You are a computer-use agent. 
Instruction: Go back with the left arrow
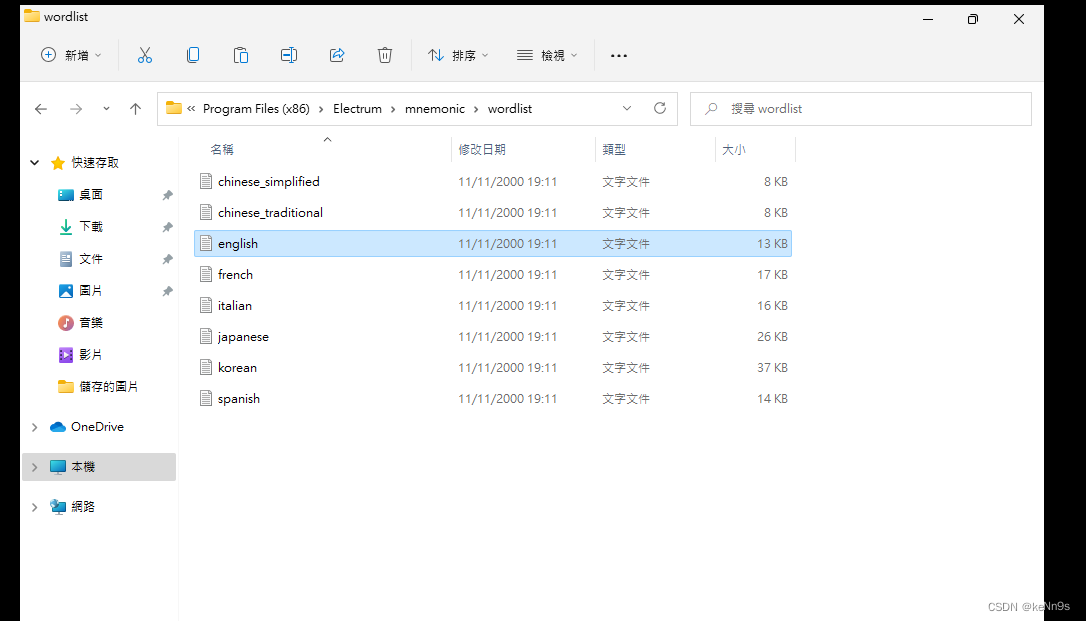pos(41,109)
